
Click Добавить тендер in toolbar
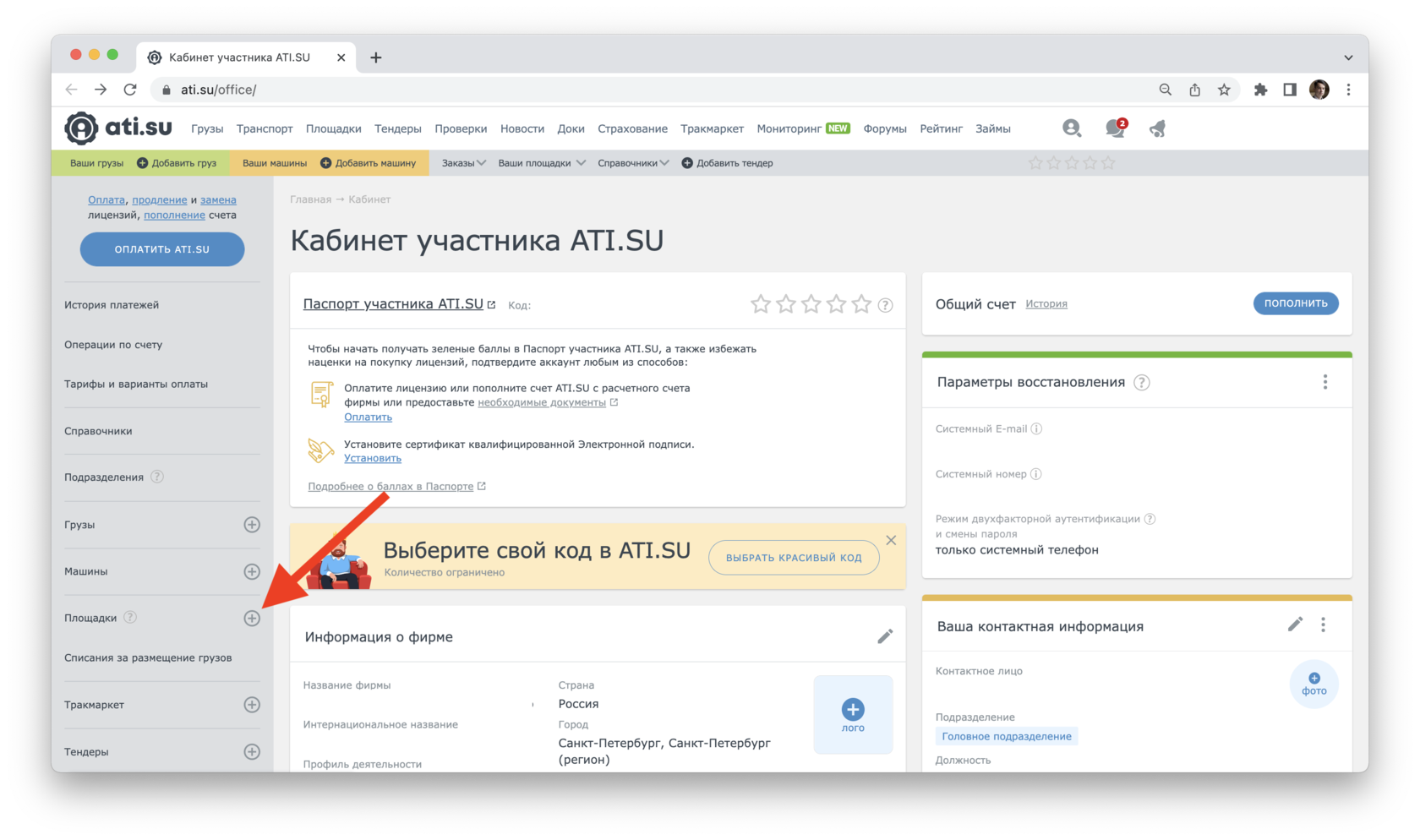[x=727, y=163]
